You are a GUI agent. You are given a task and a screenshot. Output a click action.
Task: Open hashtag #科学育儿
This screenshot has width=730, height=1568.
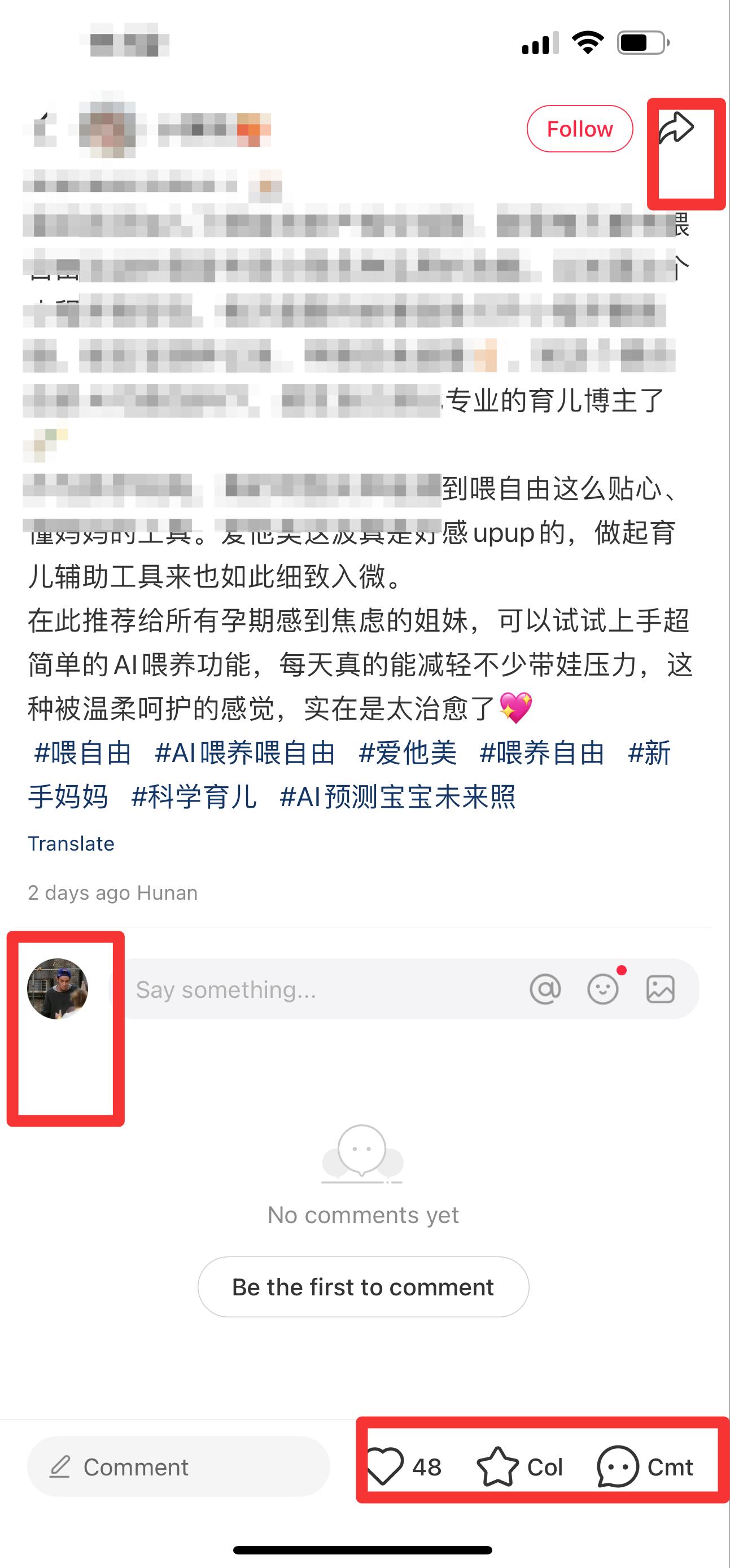pos(194,797)
